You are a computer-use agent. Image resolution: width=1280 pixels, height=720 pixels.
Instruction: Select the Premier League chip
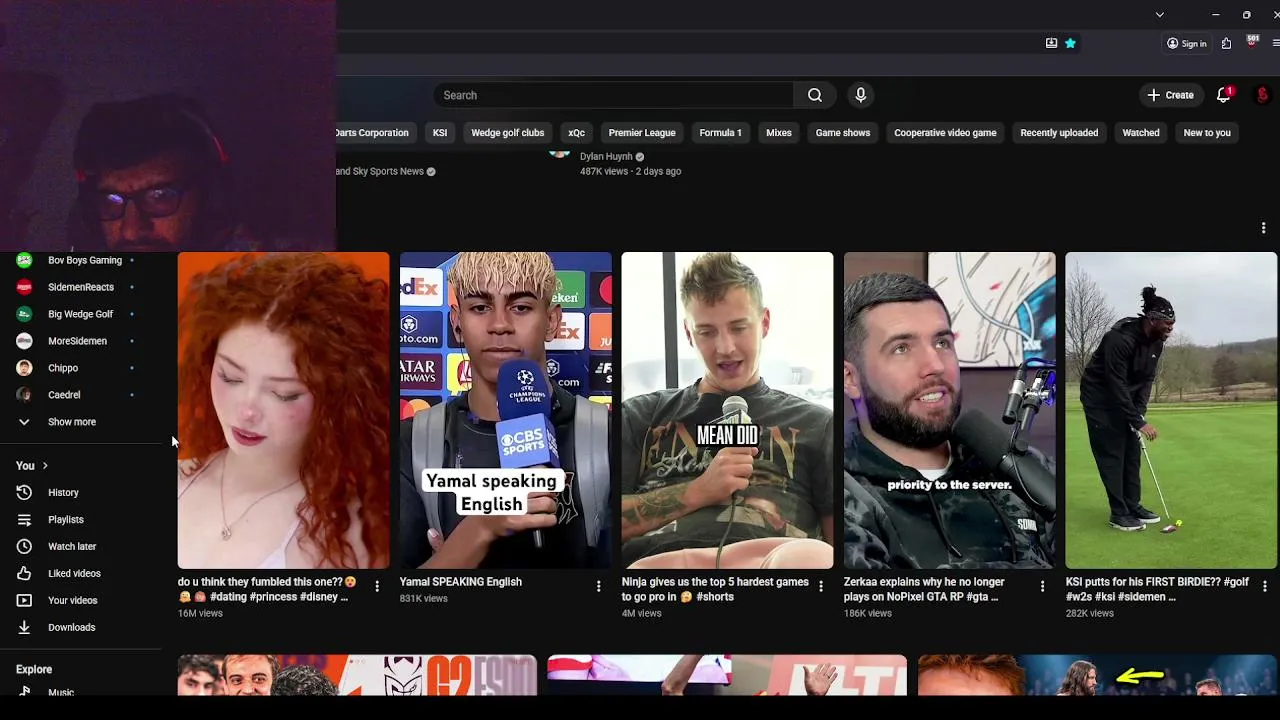pos(642,132)
